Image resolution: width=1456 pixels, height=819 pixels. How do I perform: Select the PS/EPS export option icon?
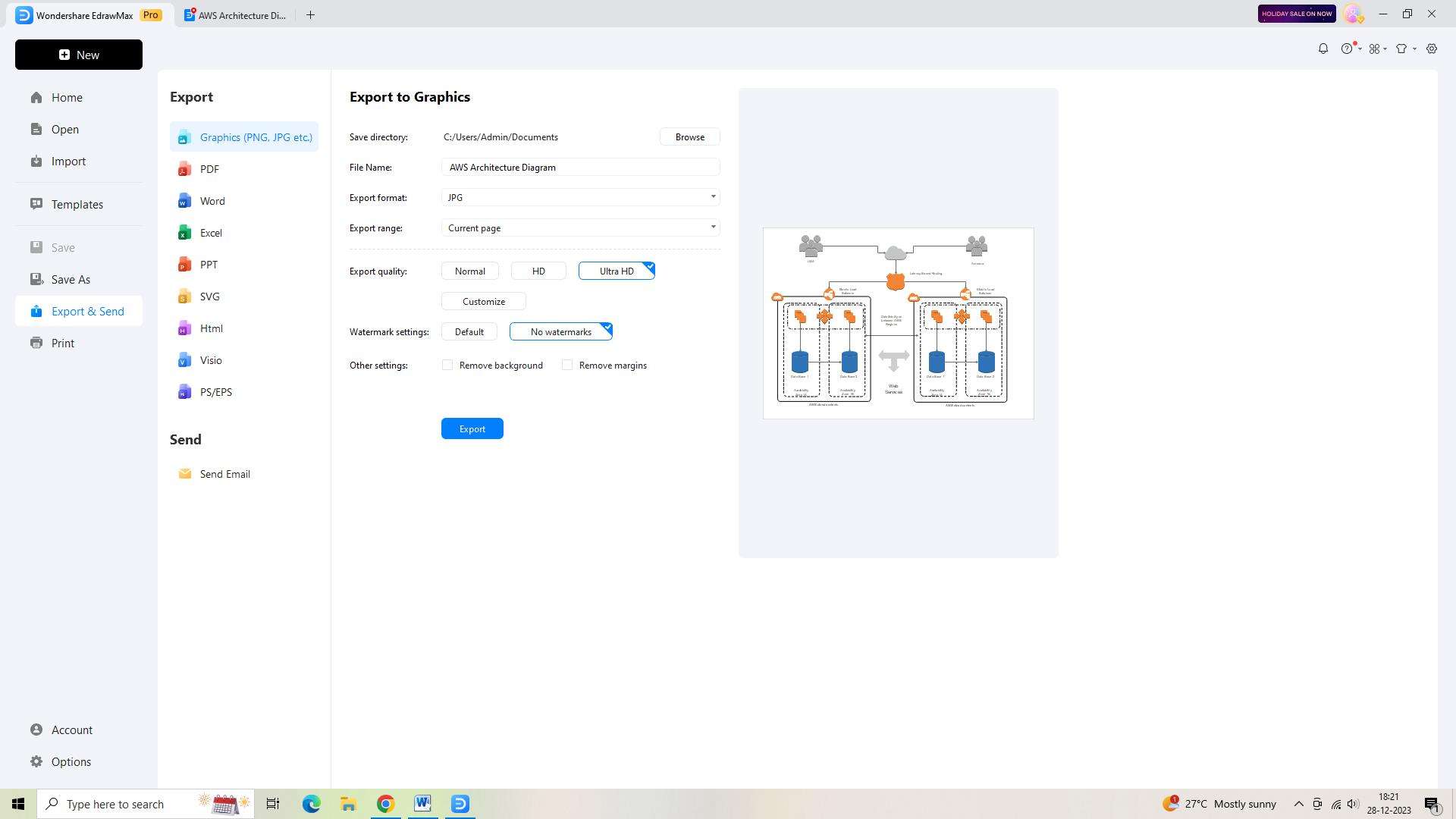184,392
